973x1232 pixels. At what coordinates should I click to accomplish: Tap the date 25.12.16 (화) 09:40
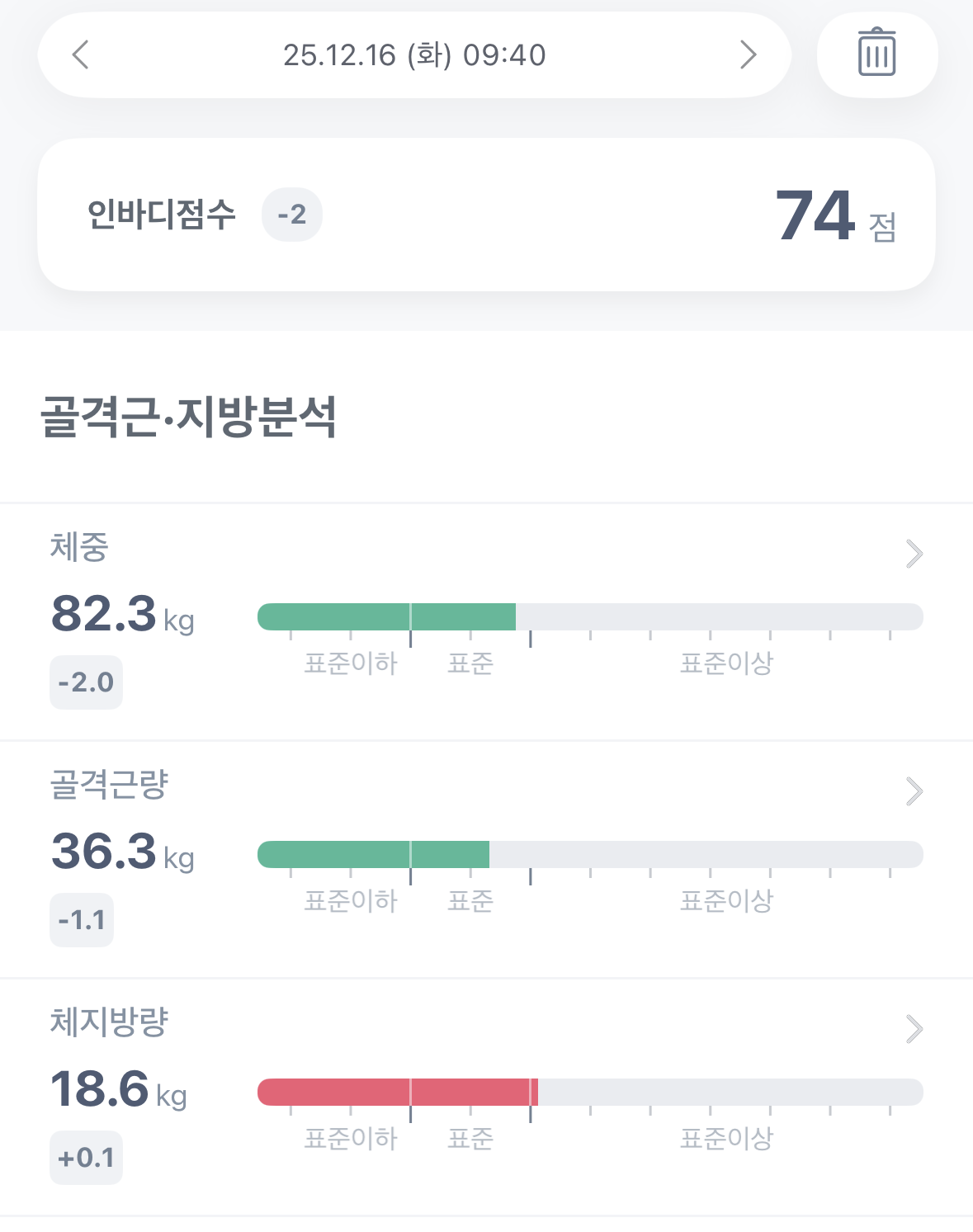(414, 55)
